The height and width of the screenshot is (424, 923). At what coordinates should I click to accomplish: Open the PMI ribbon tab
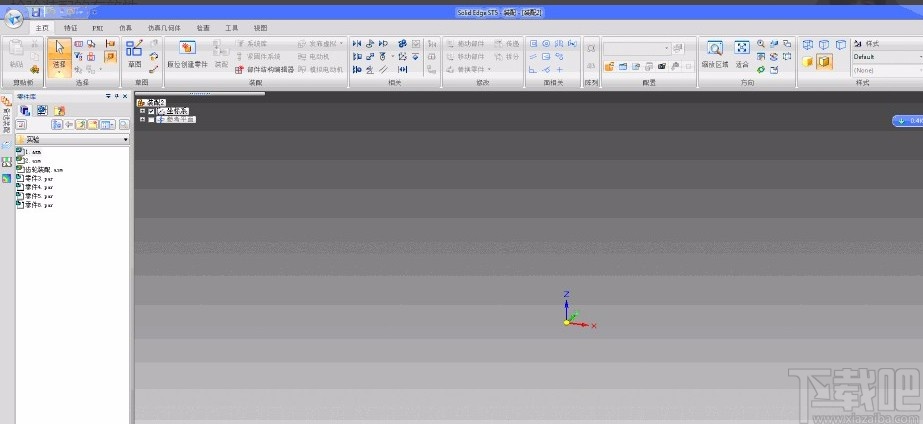coord(98,28)
